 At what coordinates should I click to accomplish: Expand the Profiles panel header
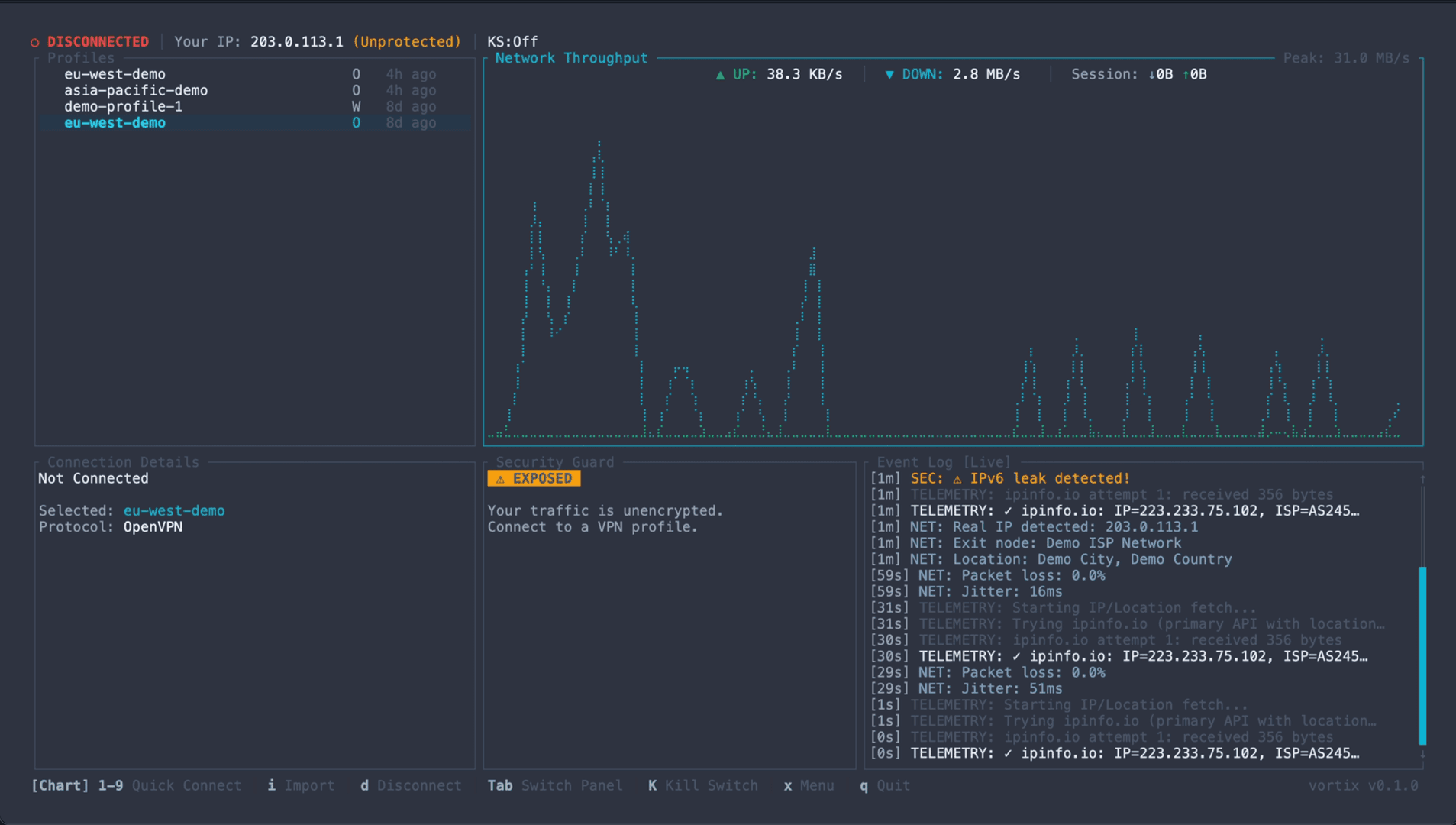80,57
